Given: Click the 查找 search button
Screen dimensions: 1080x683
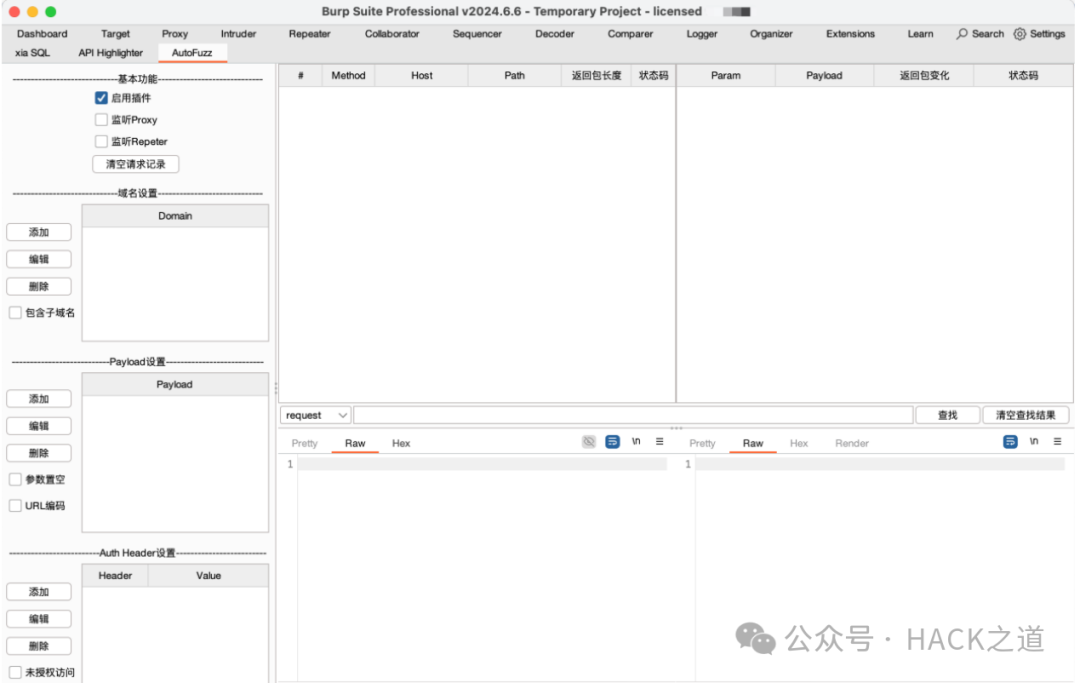Looking at the screenshot, I should (948, 415).
